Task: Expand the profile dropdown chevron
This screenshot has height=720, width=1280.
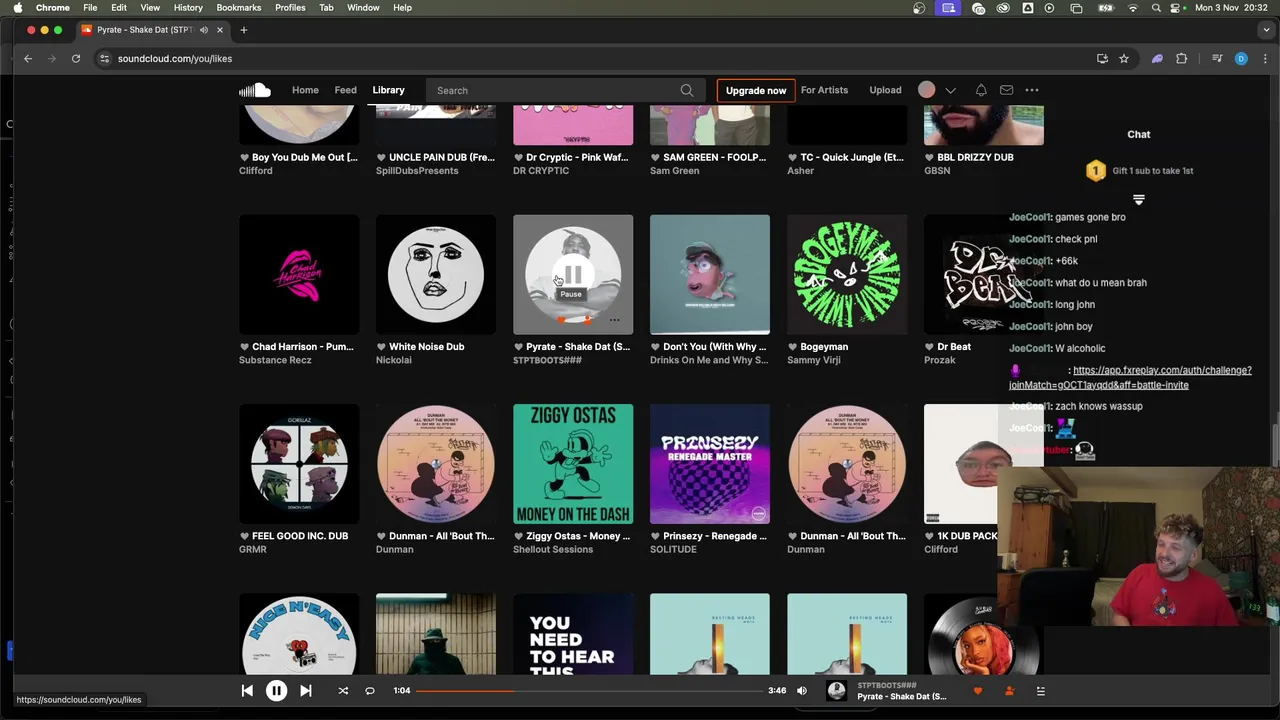Action: point(951,90)
